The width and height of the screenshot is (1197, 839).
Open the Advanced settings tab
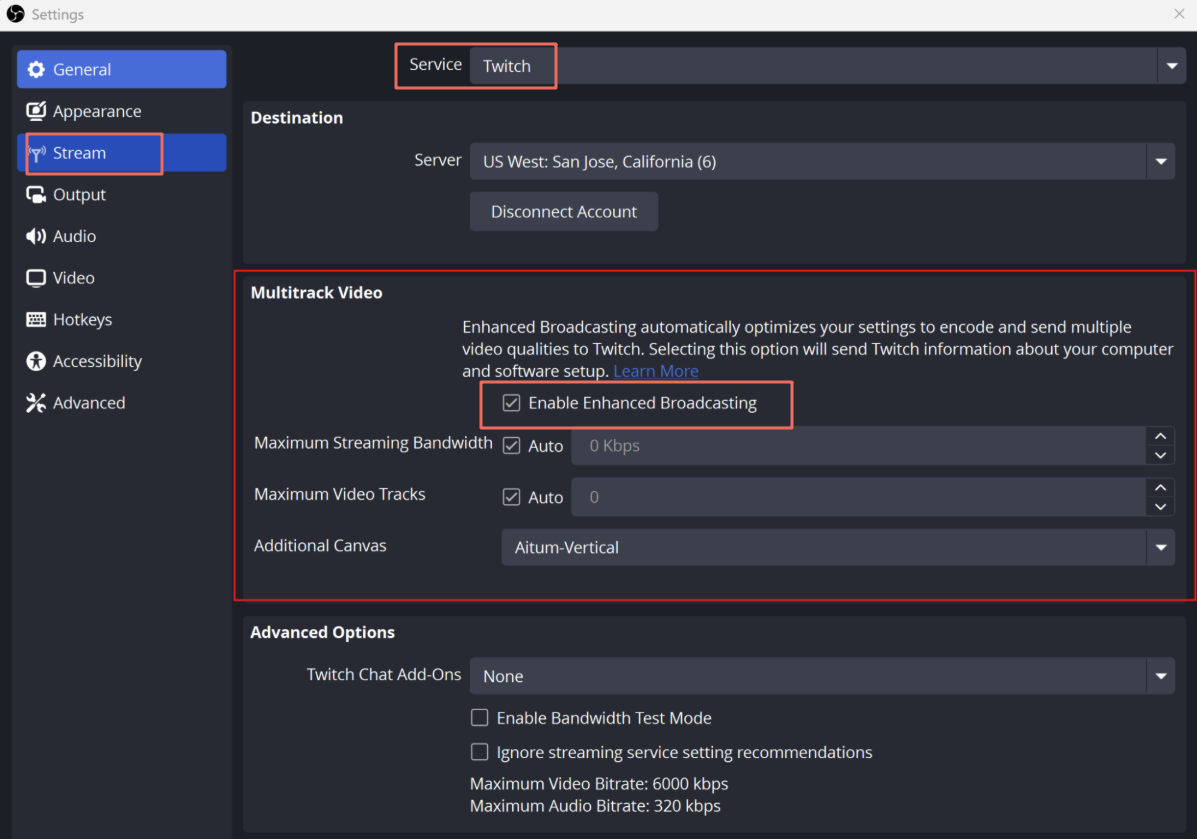pyautogui.click(x=121, y=403)
